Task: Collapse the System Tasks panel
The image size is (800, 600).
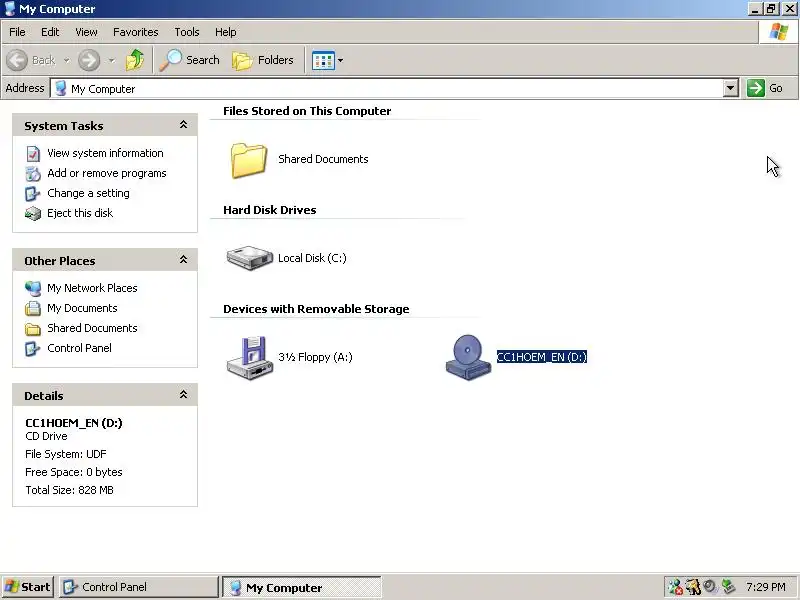Action: (x=183, y=125)
